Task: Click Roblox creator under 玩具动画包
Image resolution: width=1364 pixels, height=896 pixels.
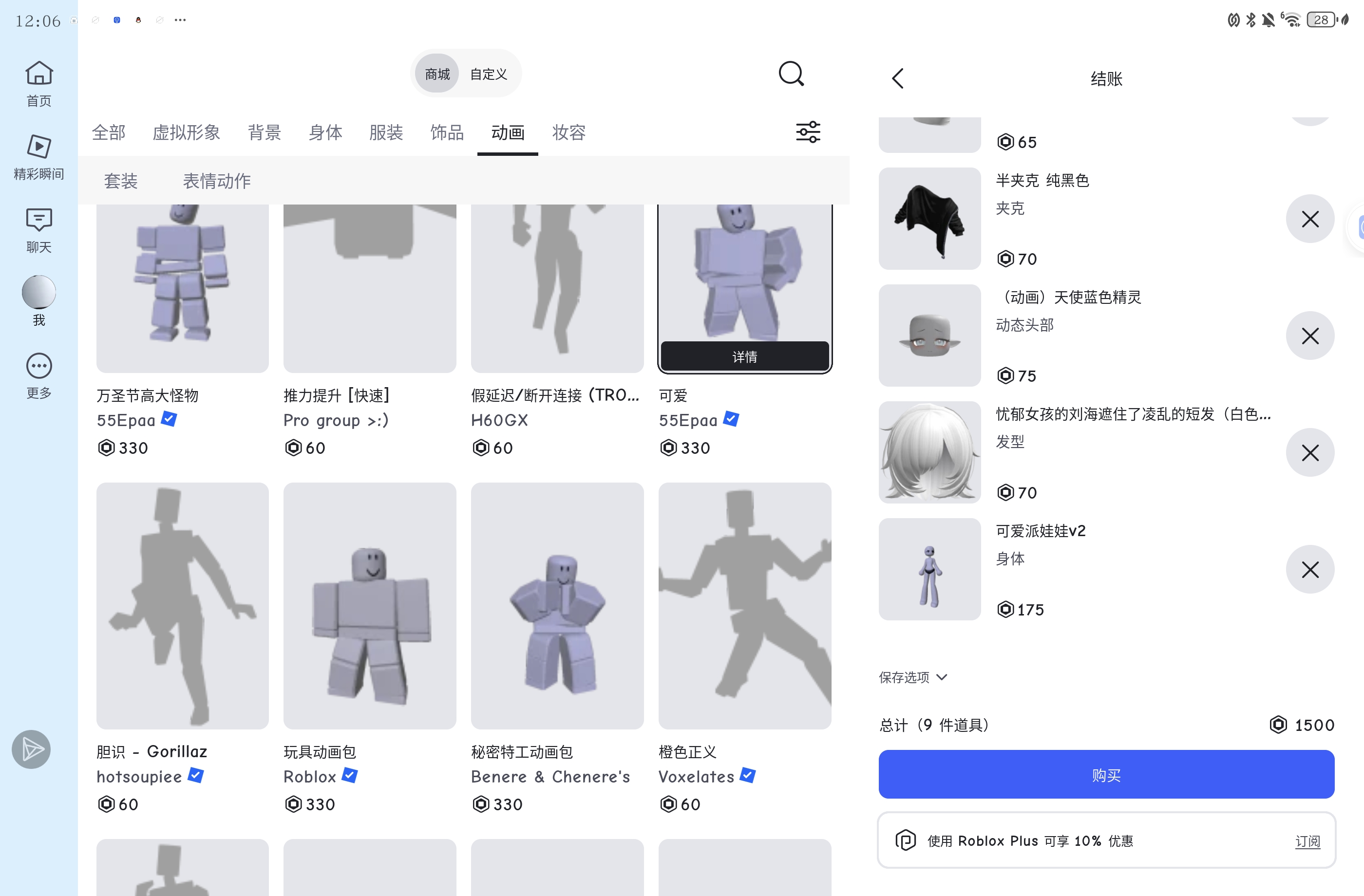Action: [310, 776]
